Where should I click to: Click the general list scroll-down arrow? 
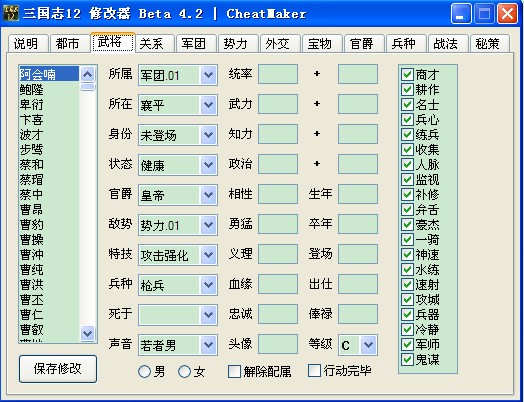[x=88, y=333]
